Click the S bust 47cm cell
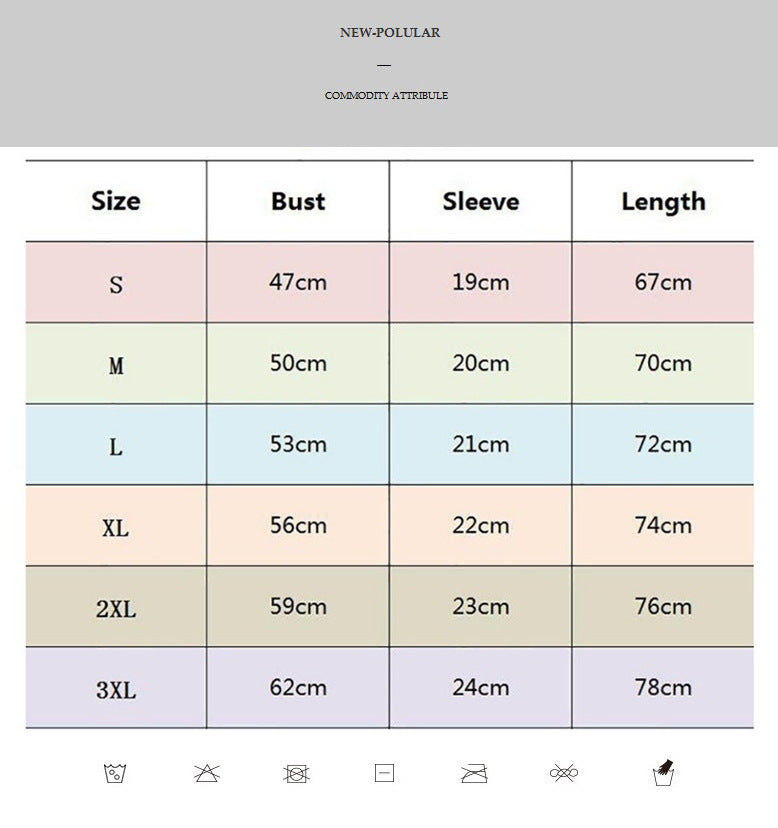The image size is (778, 828). click(x=298, y=282)
